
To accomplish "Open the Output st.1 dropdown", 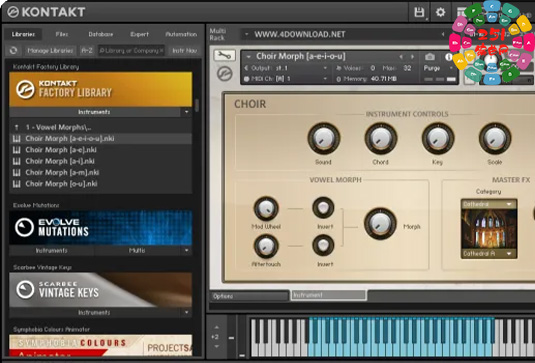I will coord(286,68).
